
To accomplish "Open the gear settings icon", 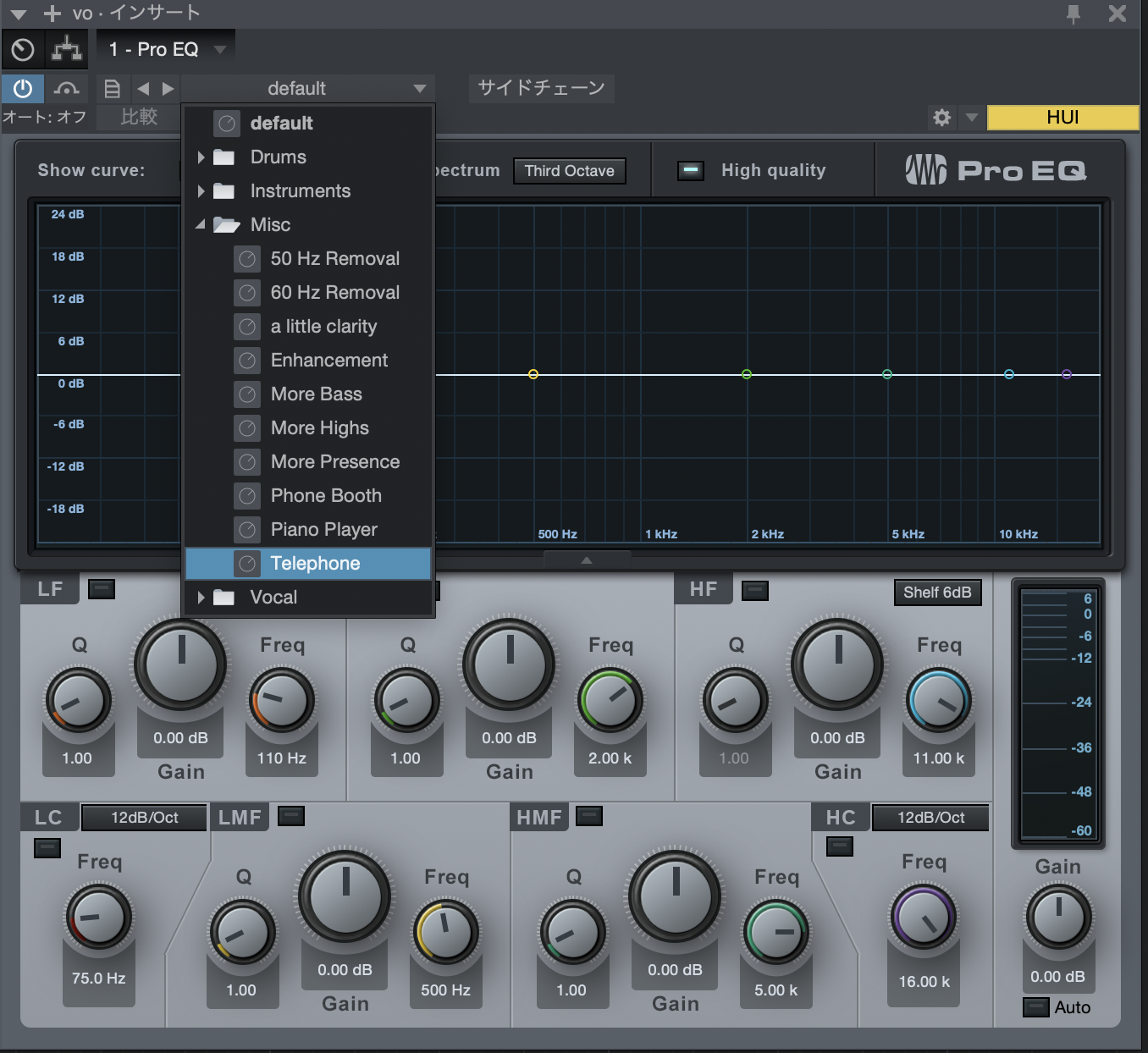I will 941,117.
